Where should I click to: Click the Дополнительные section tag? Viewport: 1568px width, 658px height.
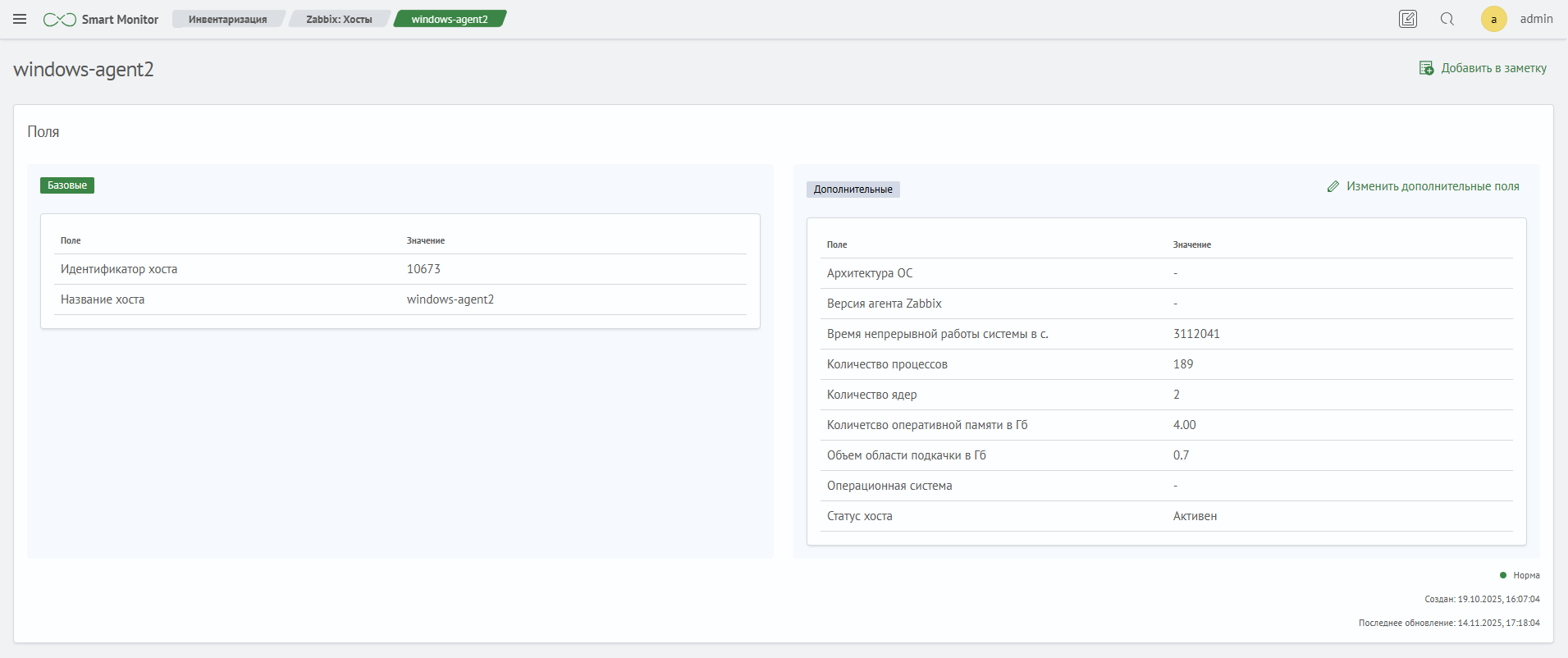point(853,190)
